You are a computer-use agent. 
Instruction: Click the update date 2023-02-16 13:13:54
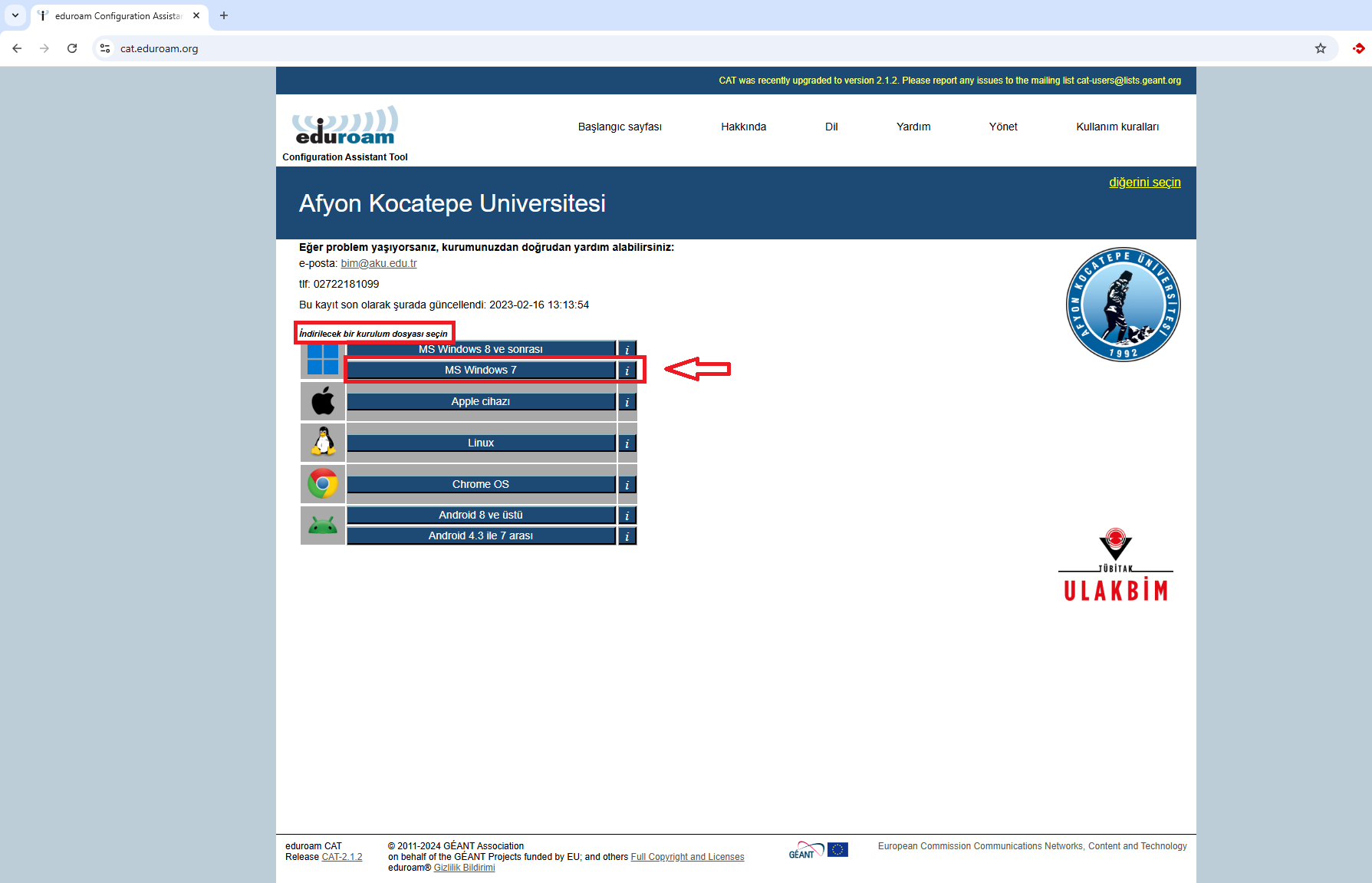point(539,305)
